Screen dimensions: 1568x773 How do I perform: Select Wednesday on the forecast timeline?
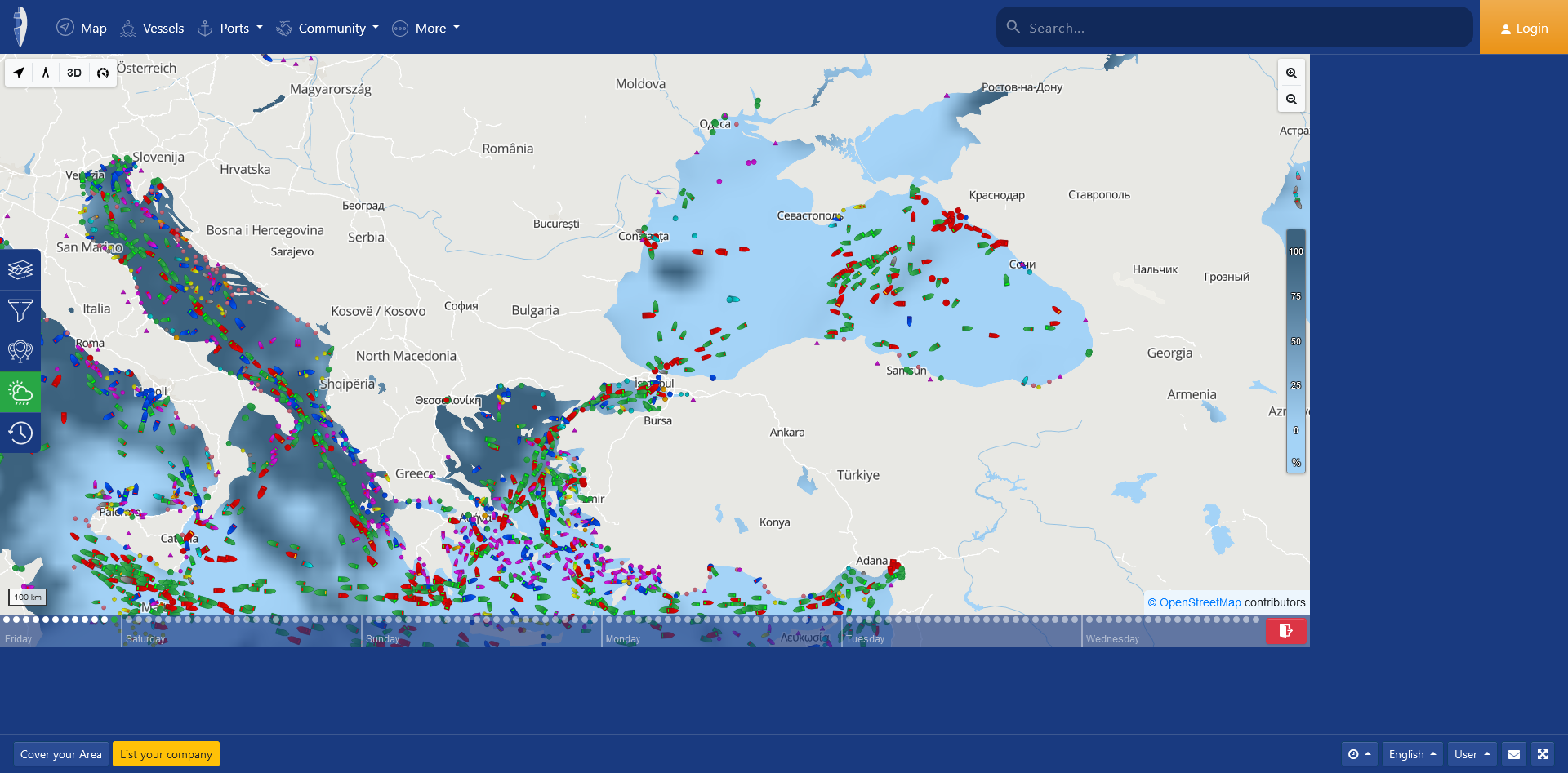pyautogui.click(x=1112, y=639)
